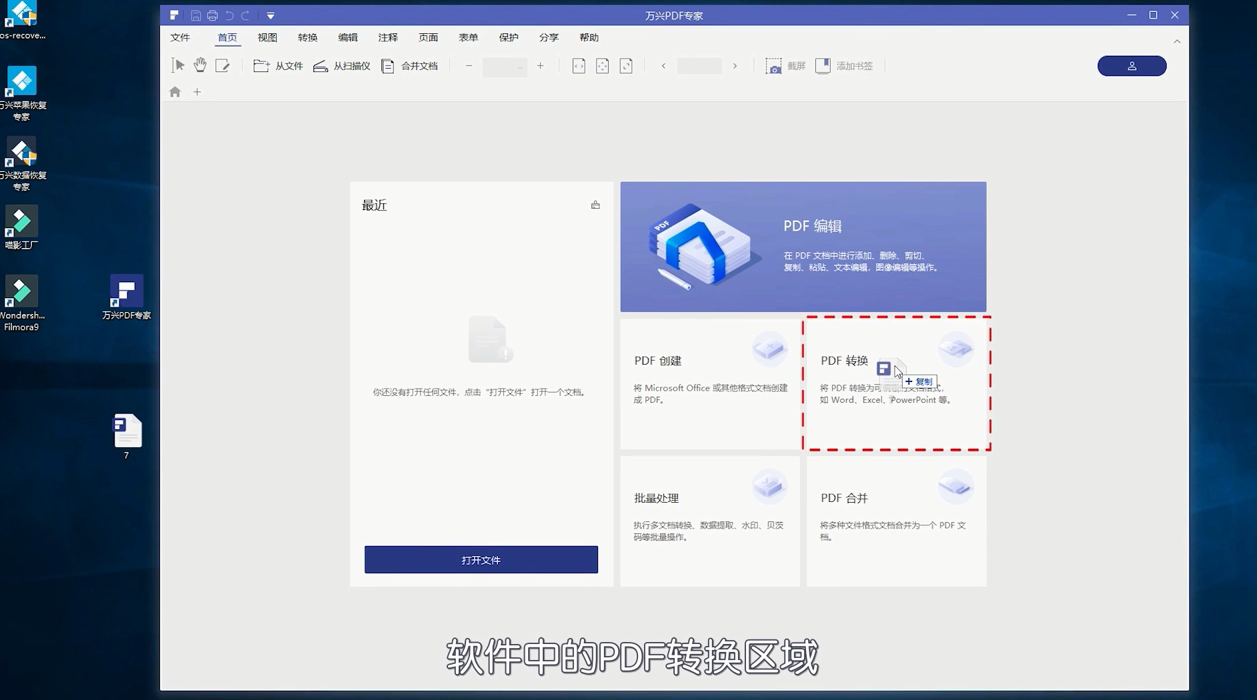Choose the Edit text tool icon
This screenshot has width=1257, height=700.
click(222, 66)
